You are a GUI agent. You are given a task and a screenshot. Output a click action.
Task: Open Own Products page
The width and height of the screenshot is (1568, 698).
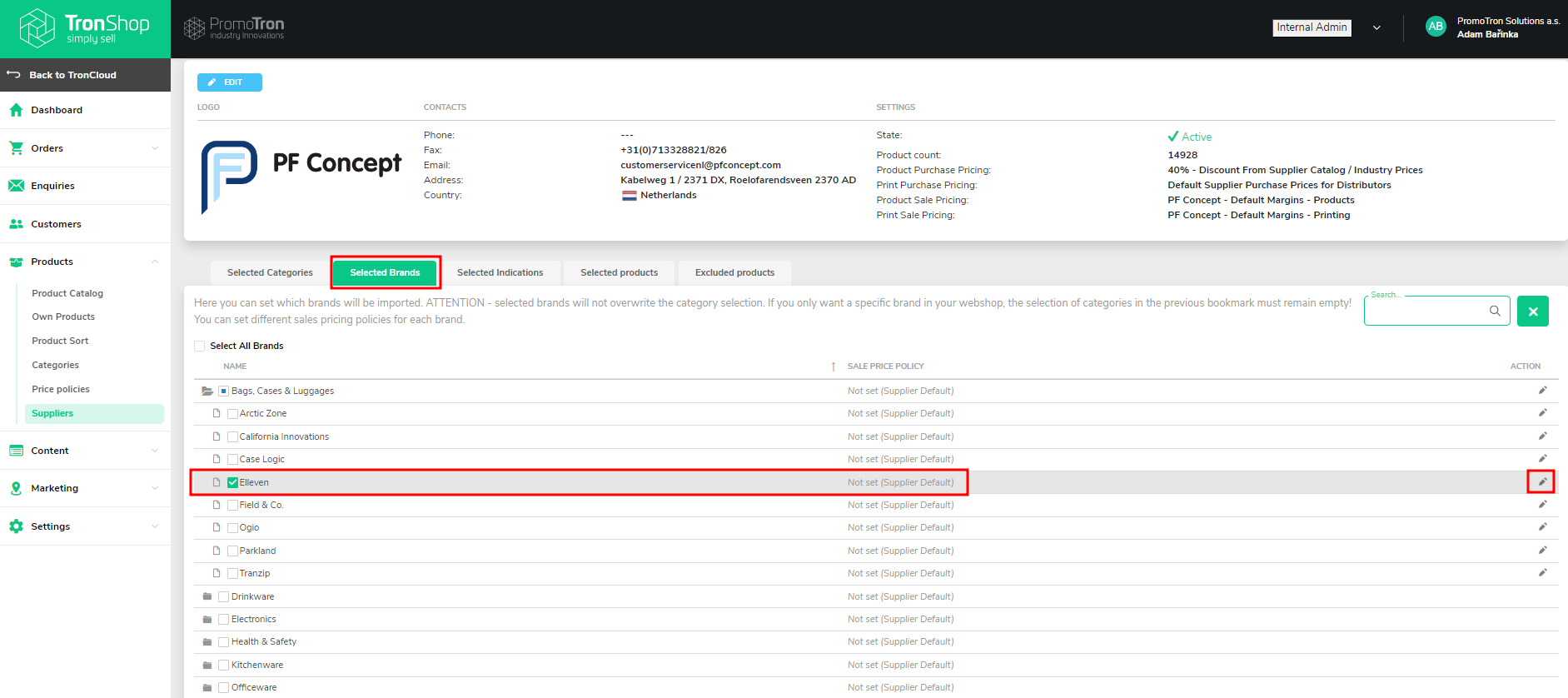tap(63, 317)
